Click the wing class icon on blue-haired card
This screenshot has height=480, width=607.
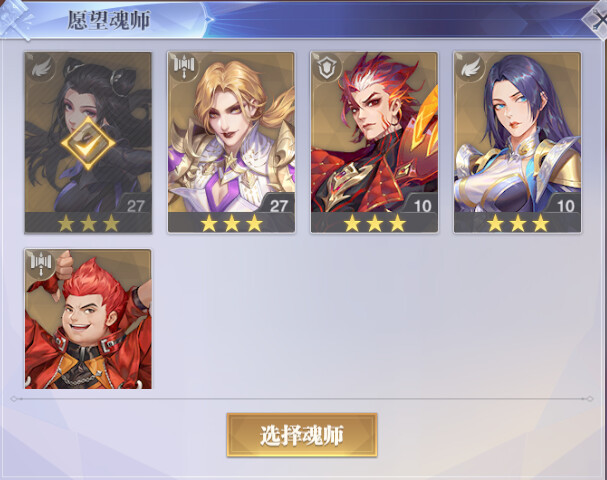pos(470,68)
